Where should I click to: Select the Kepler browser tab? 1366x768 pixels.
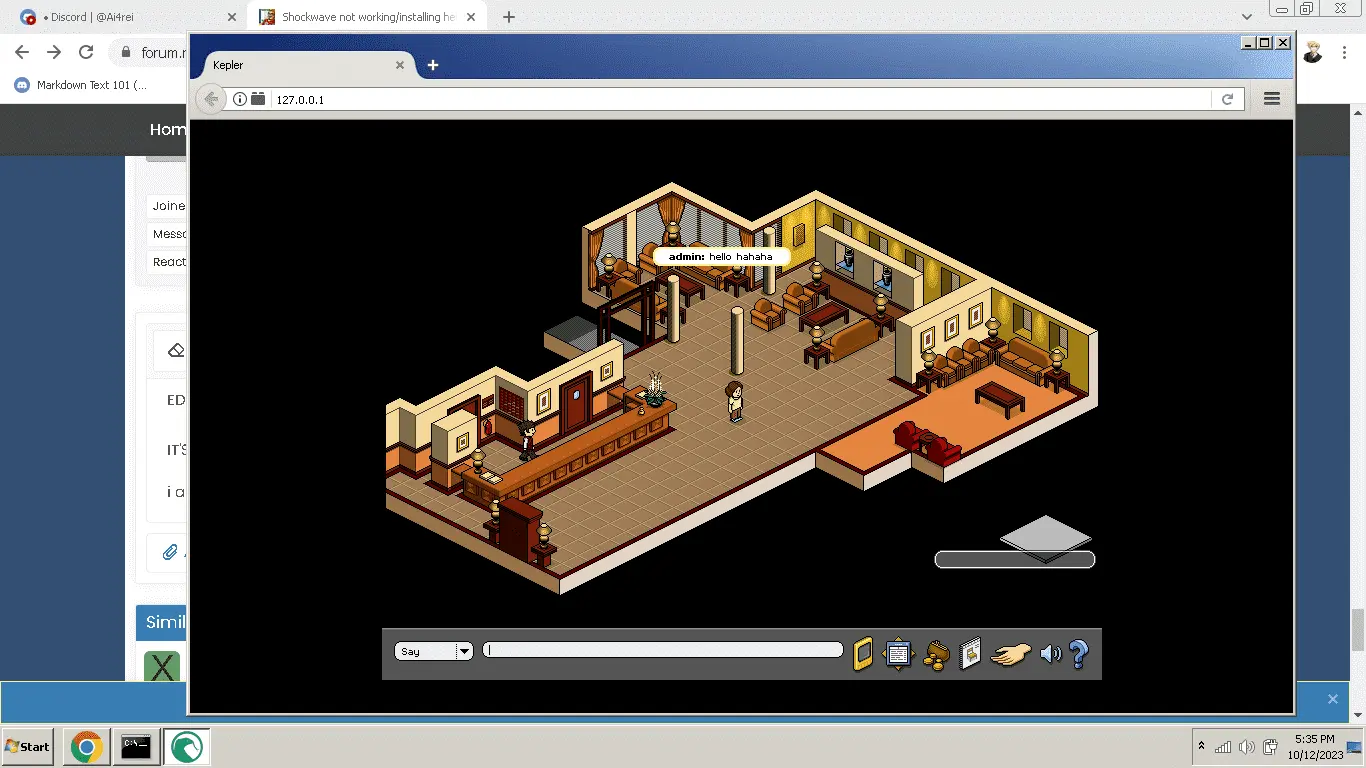305,65
